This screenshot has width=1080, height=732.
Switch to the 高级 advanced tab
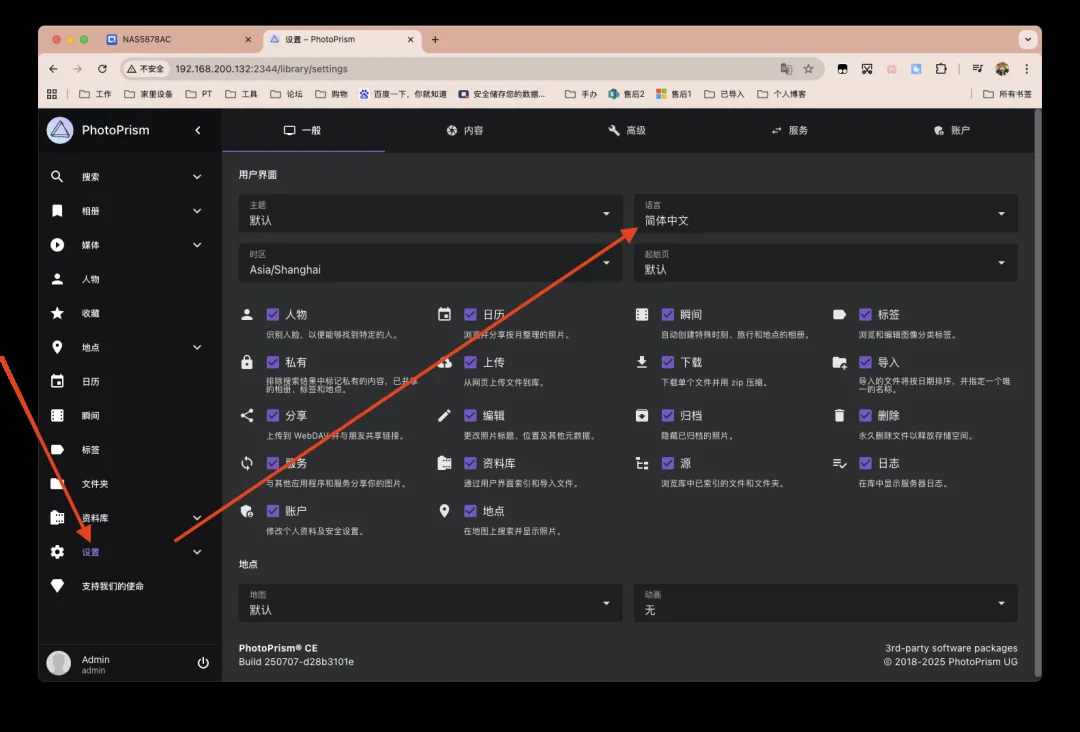(x=626, y=130)
